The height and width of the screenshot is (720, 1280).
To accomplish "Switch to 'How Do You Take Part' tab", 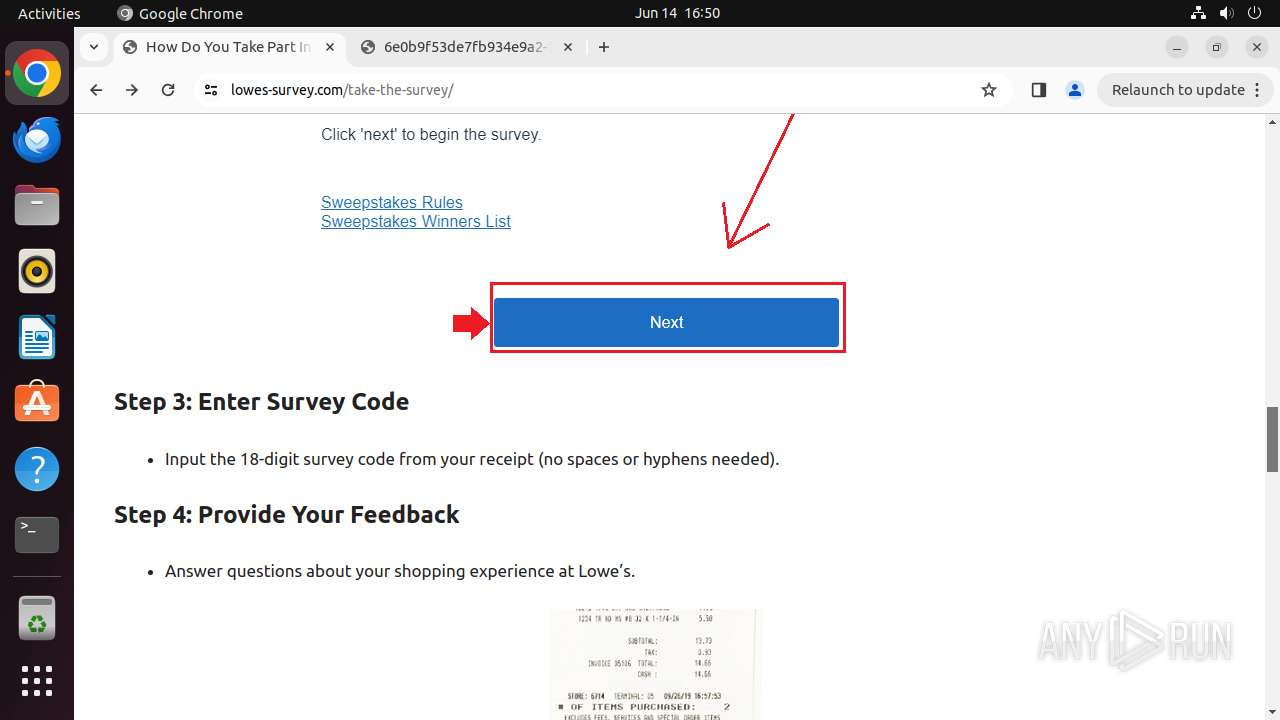I will 229,47.
